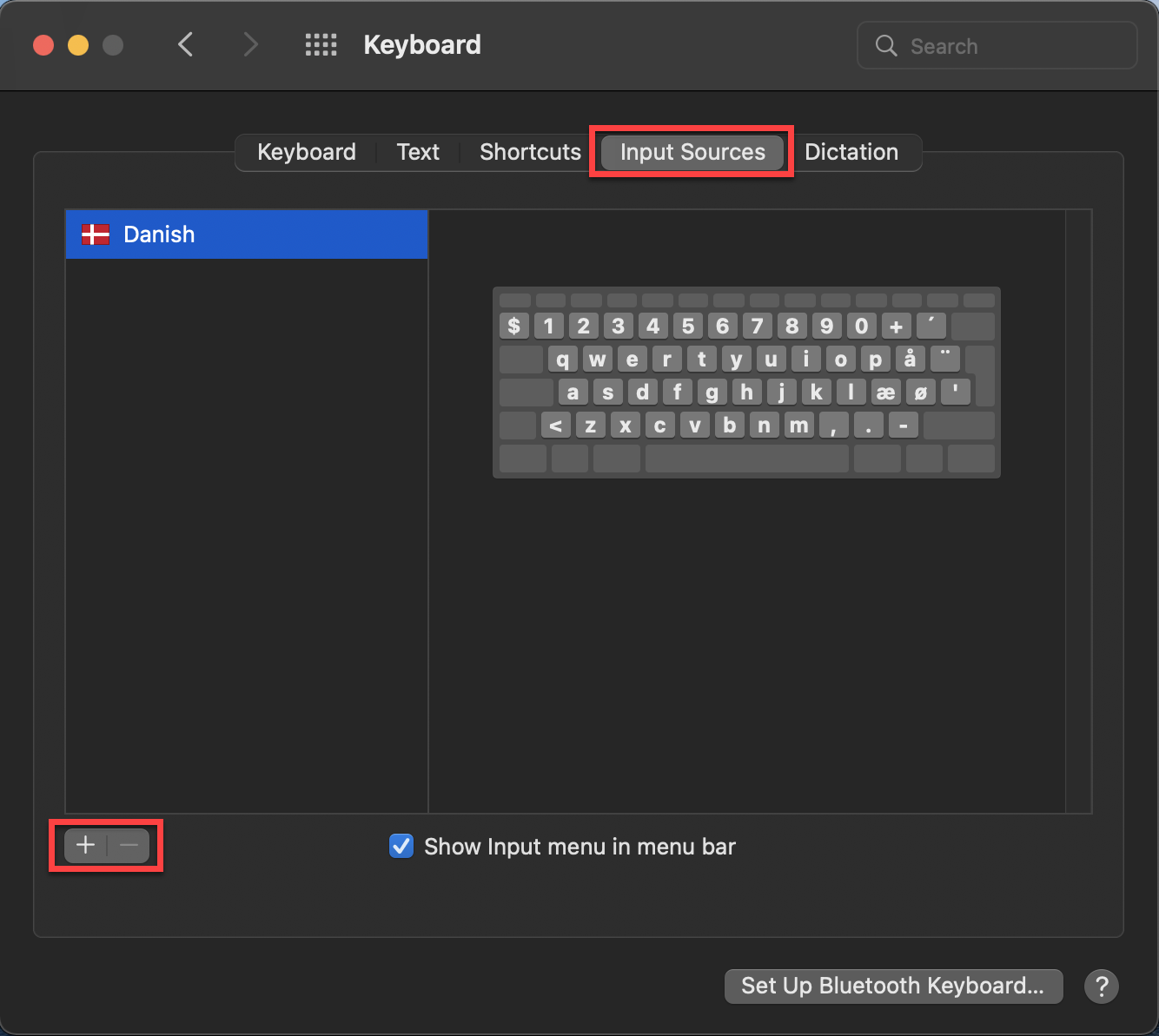
Task: Click the Danish flag icon
Action: pos(96,234)
